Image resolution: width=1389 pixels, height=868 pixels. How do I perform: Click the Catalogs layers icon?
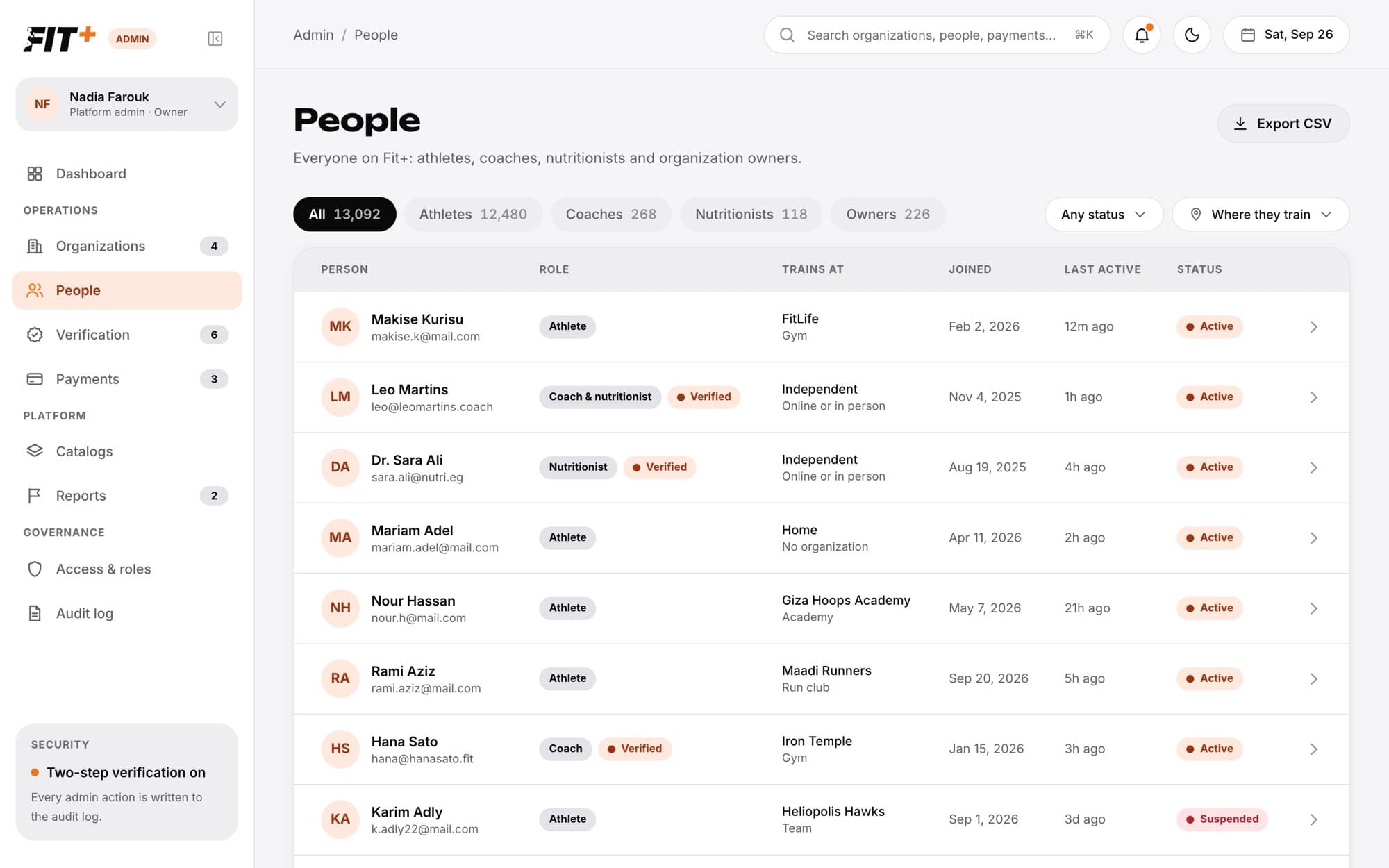[x=35, y=451]
